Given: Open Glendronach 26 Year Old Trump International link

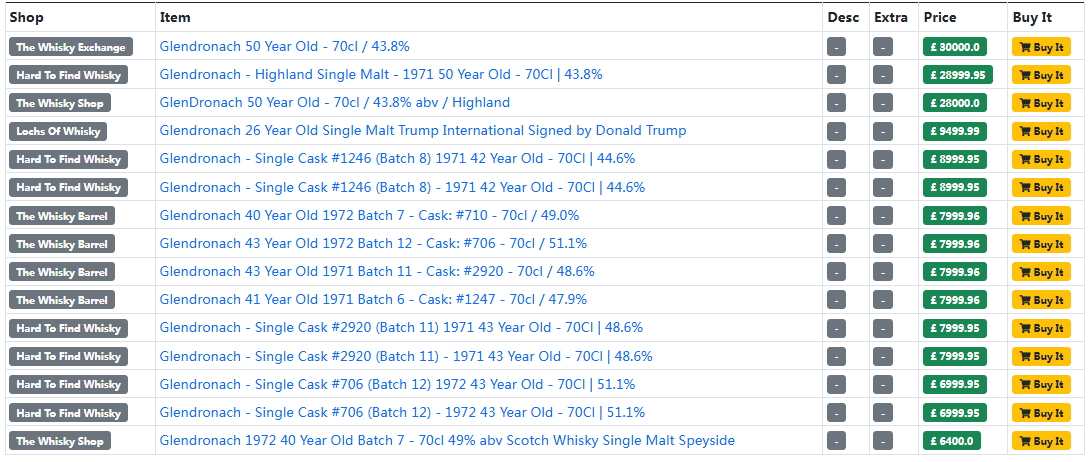Looking at the screenshot, I should coord(423,131).
